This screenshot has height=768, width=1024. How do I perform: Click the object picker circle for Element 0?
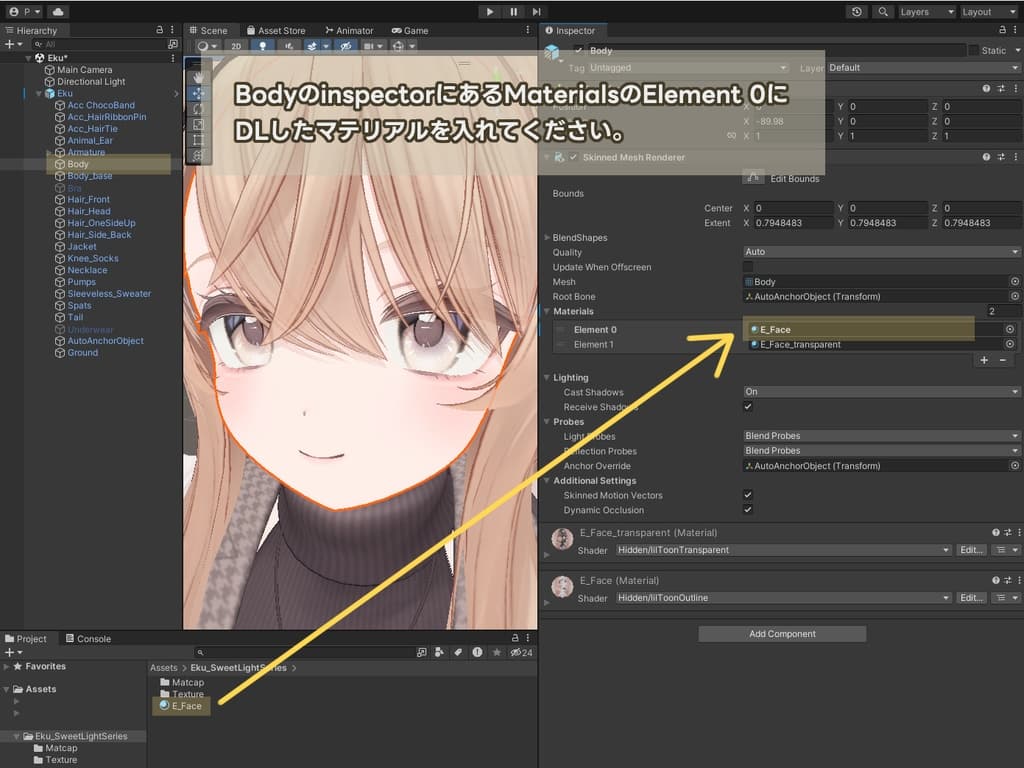pos(1010,329)
